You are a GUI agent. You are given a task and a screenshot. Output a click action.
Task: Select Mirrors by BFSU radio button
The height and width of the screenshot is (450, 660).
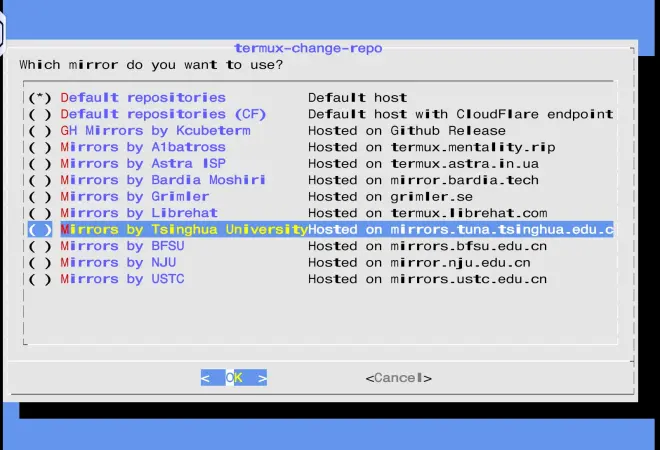(x=40, y=246)
